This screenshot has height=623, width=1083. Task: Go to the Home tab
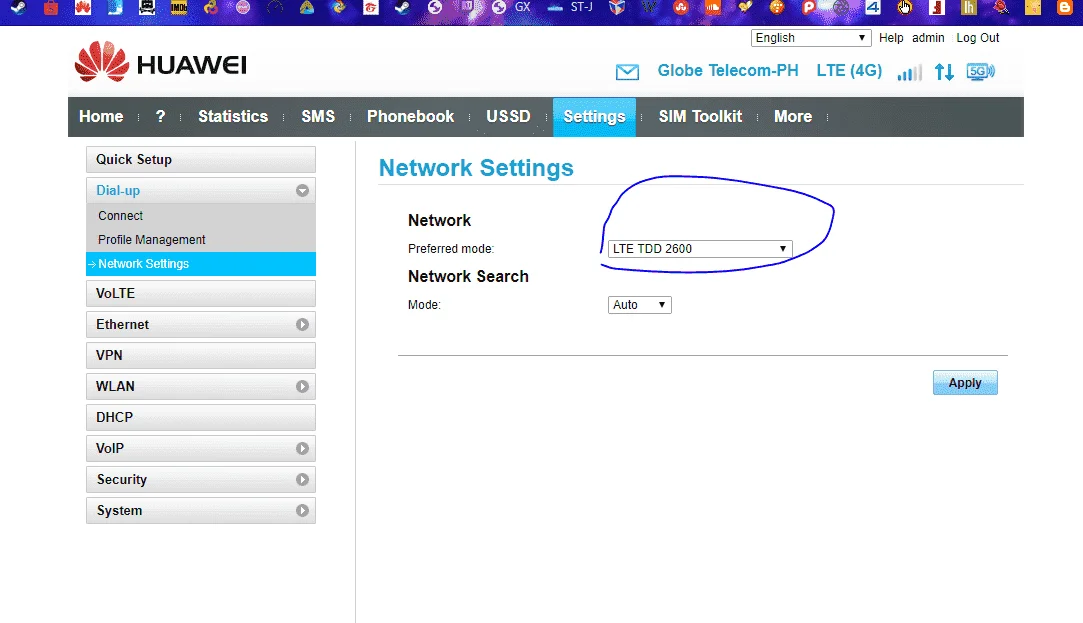pos(101,117)
